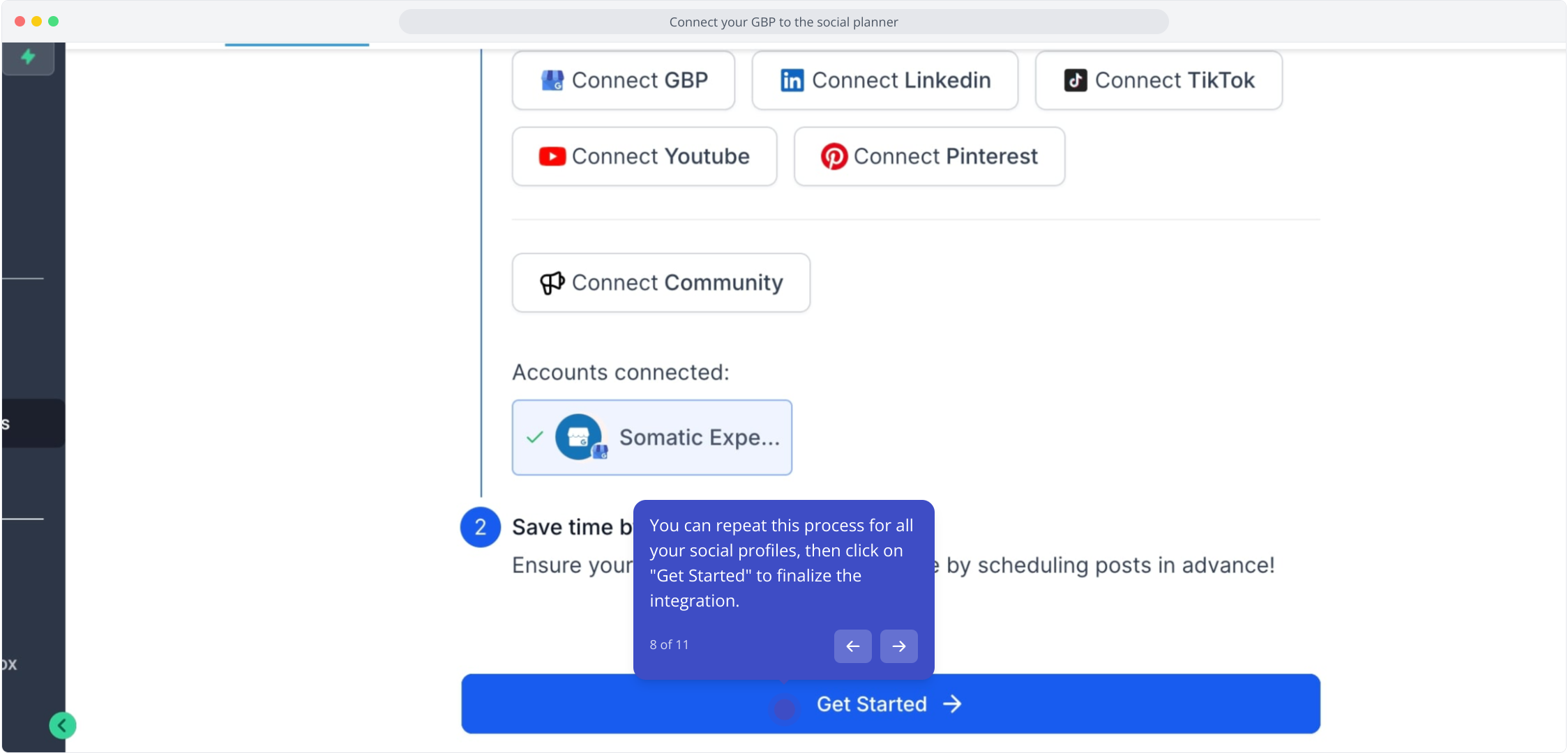This screenshot has width=1568, height=753.
Task: Click the Get Started button
Action: point(891,703)
